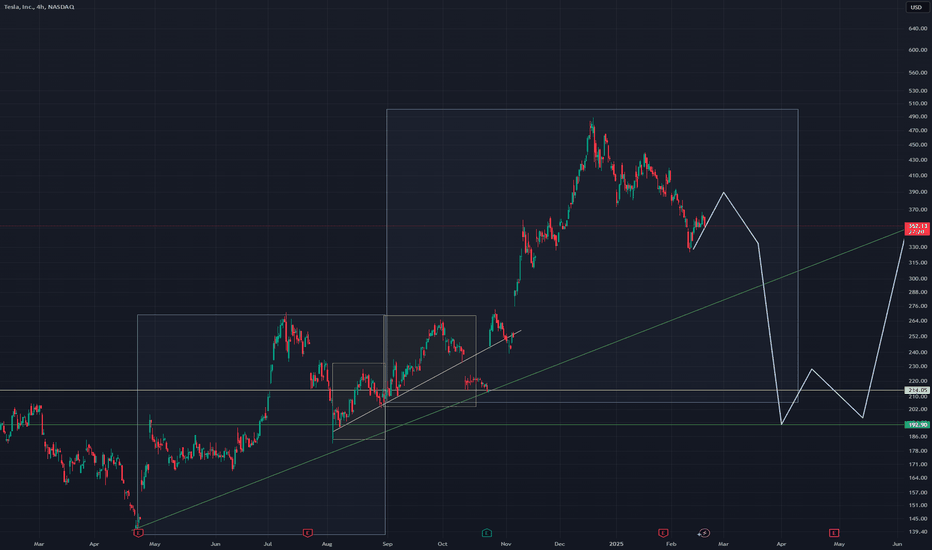Click the earliest red earnings marker after Apr
Image resolution: width=932 pixels, height=550 pixels.
(138, 533)
